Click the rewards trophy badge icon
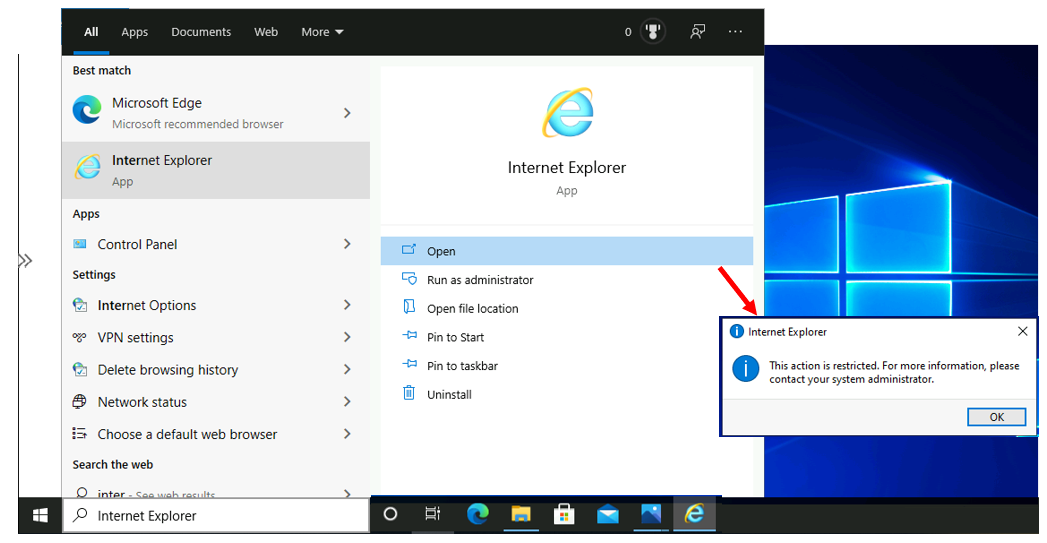This screenshot has width=1047, height=543. click(x=652, y=31)
